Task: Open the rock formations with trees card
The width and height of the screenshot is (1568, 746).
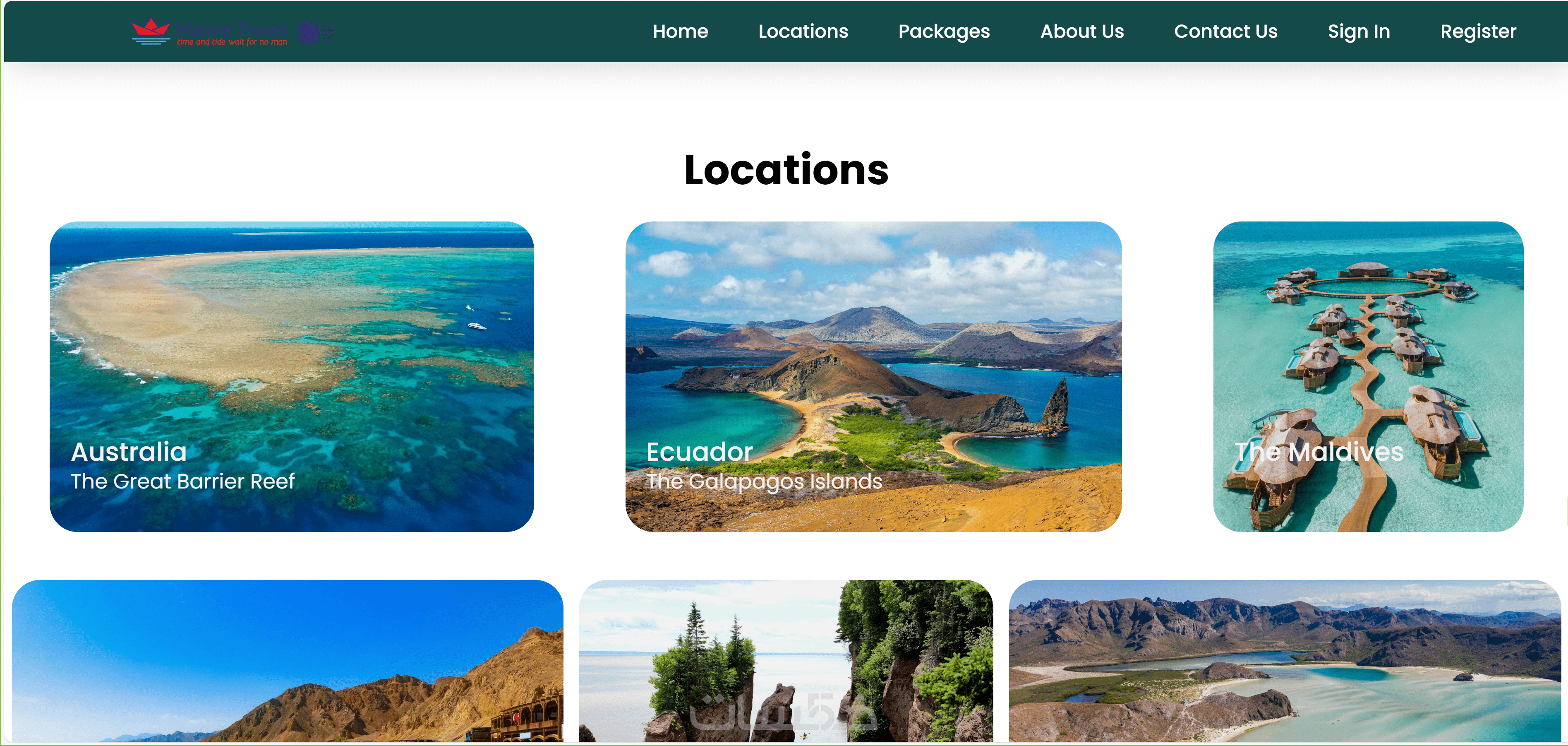Action: 786,661
